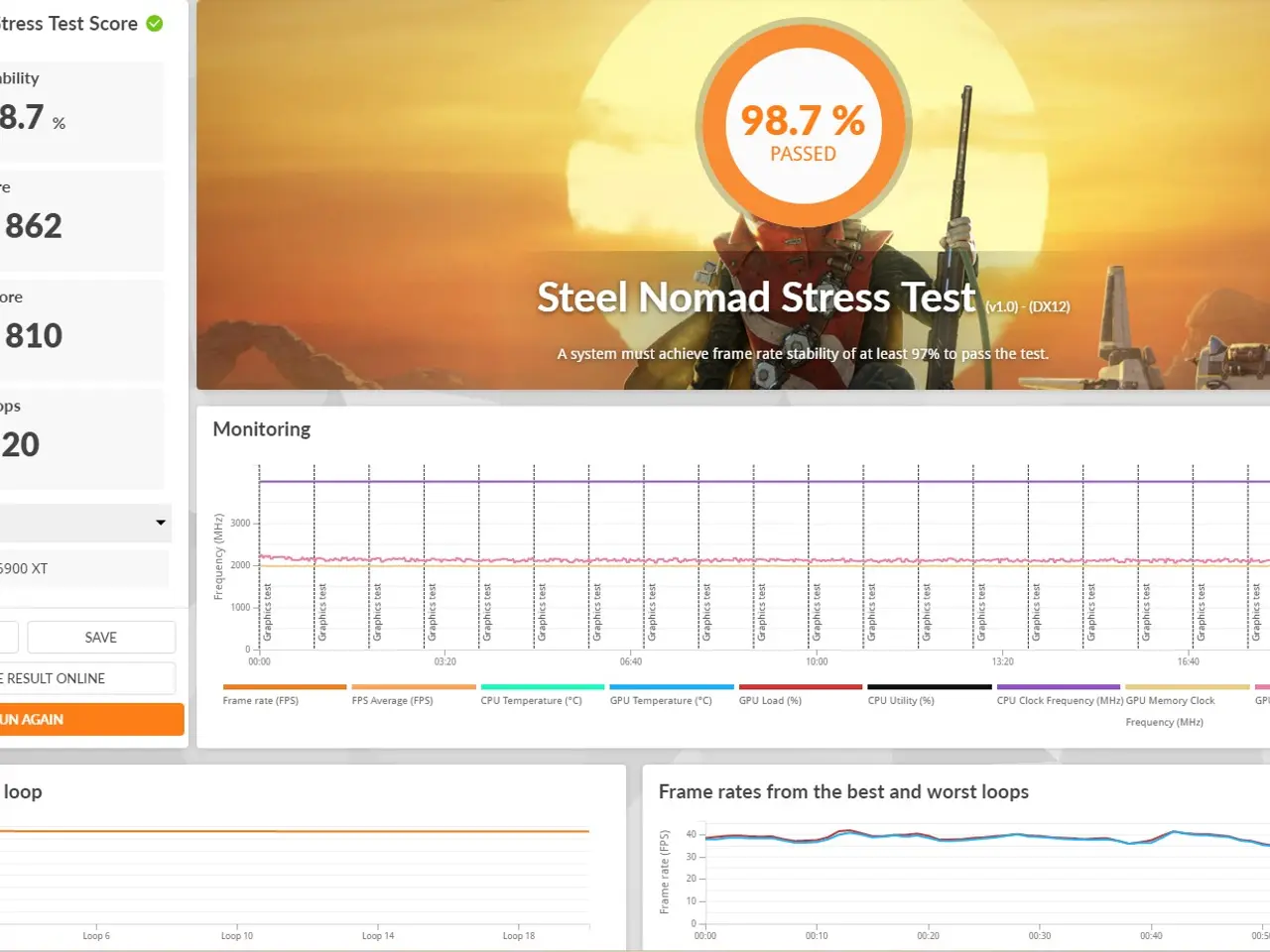Click the 810 score value

34,335
